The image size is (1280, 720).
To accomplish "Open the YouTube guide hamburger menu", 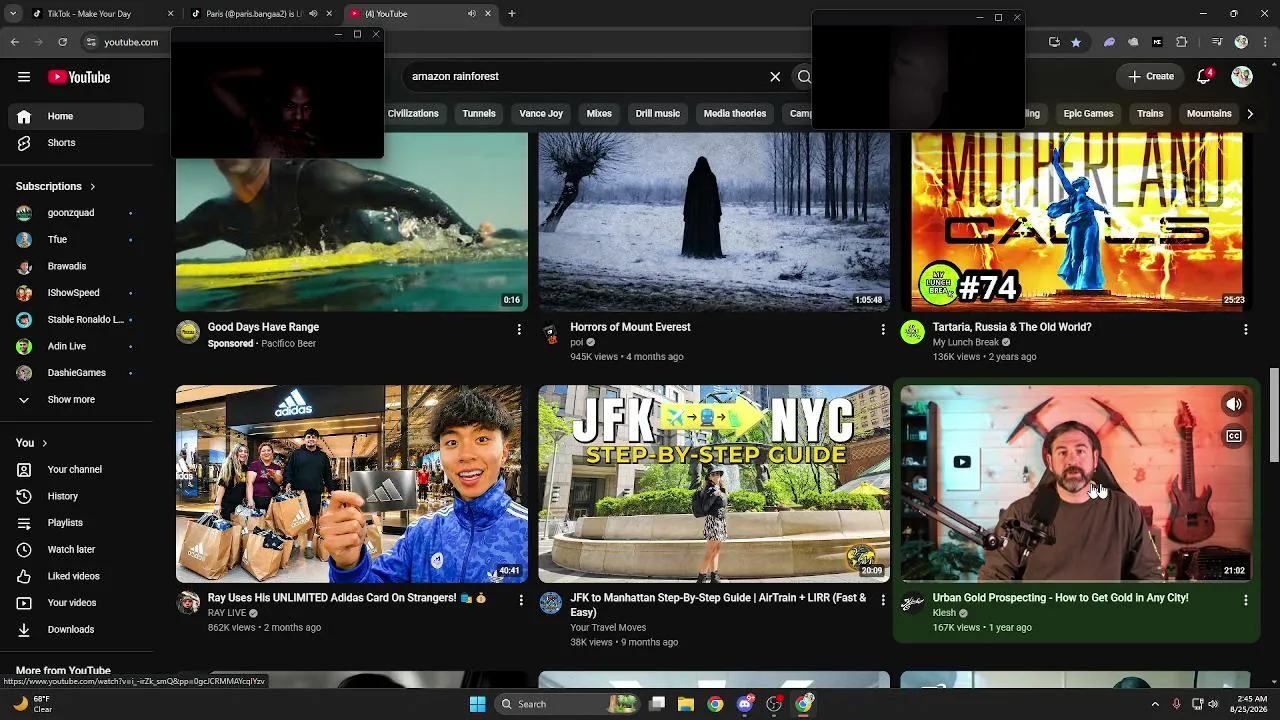I will pyautogui.click(x=24, y=77).
